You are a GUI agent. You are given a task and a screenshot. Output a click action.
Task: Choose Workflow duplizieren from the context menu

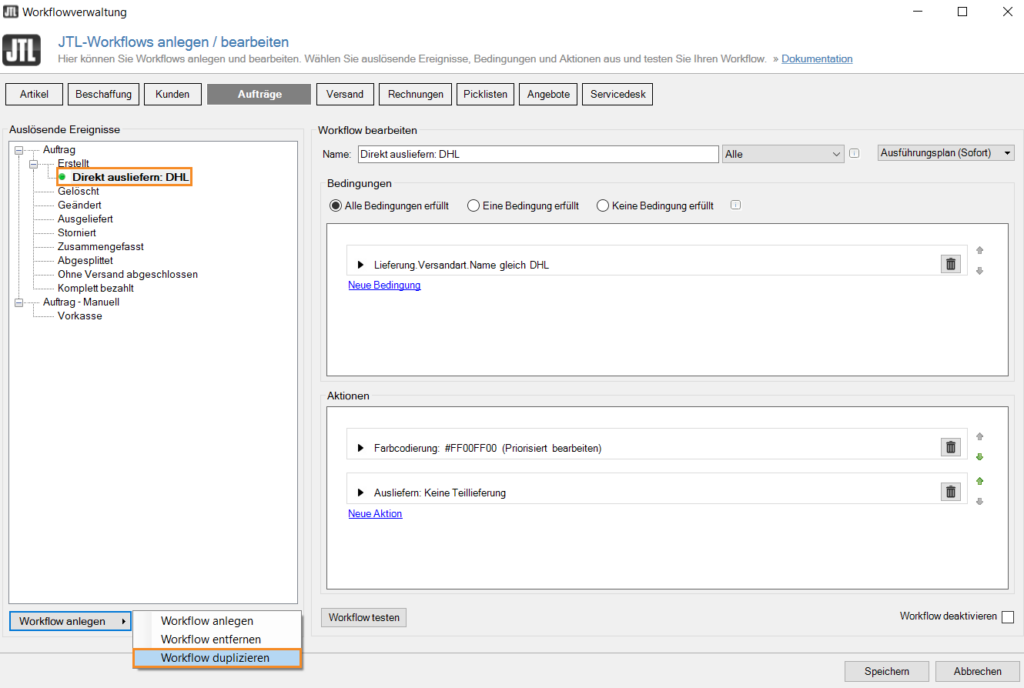[217, 658]
